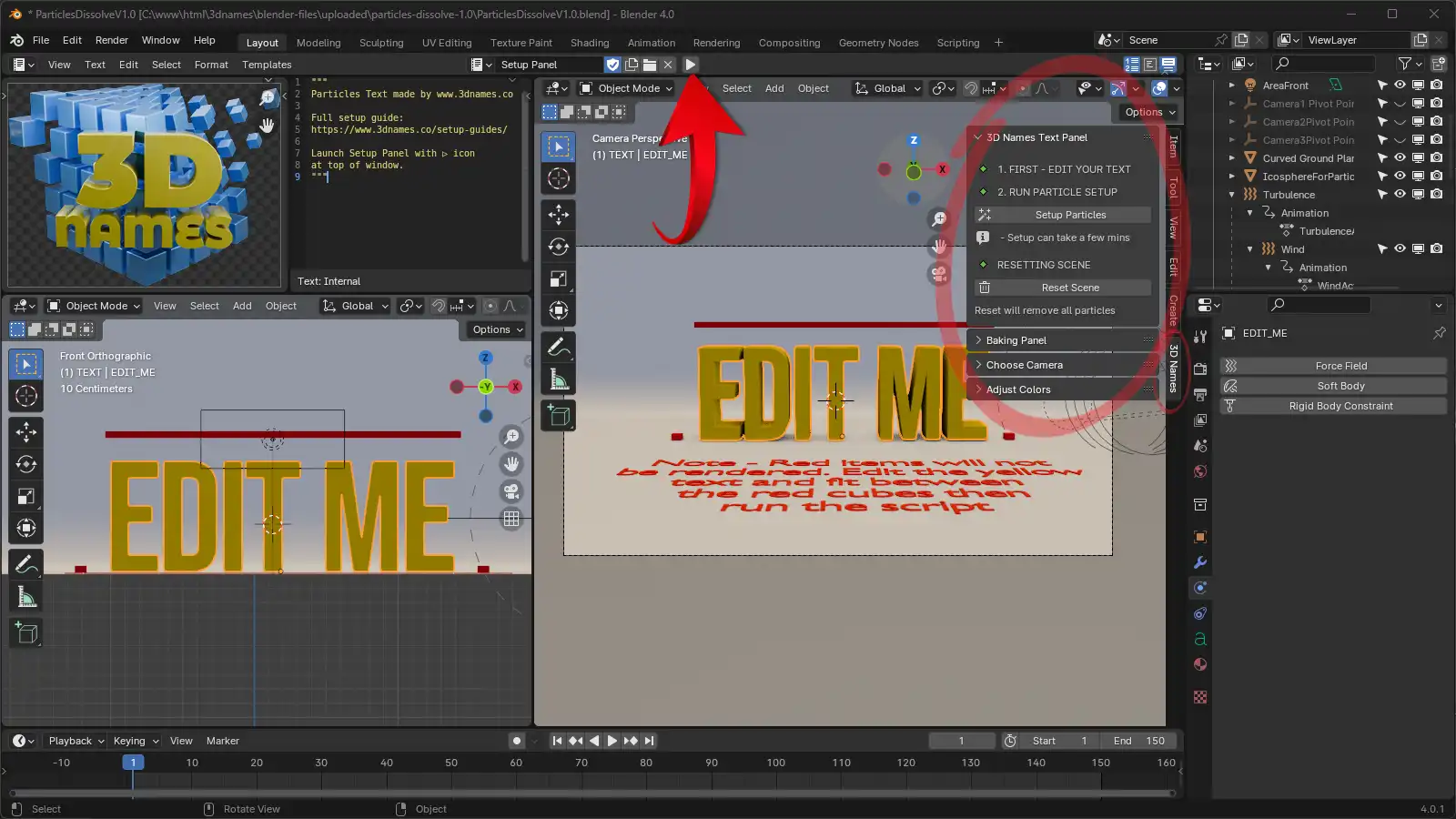The image size is (1456, 819).
Task: Select the Transform tool in camera viewport
Action: [559, 311]
